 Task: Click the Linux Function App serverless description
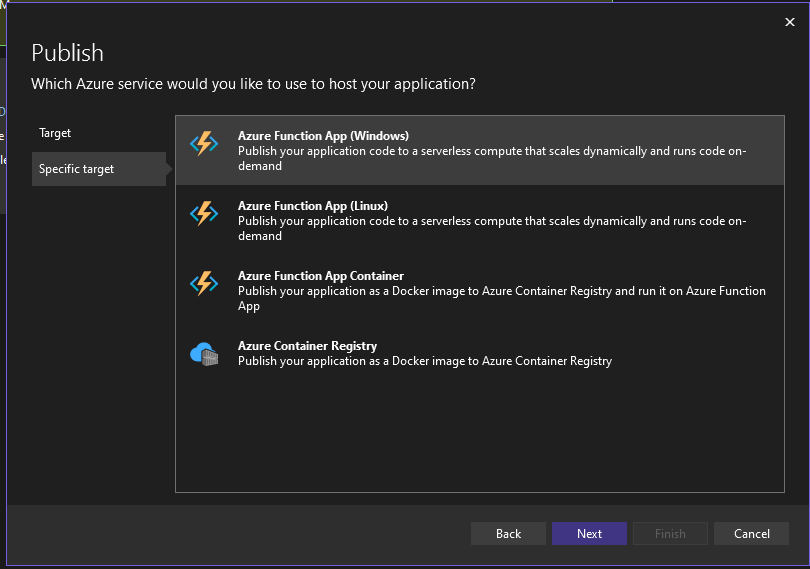[x=492, y=228]
